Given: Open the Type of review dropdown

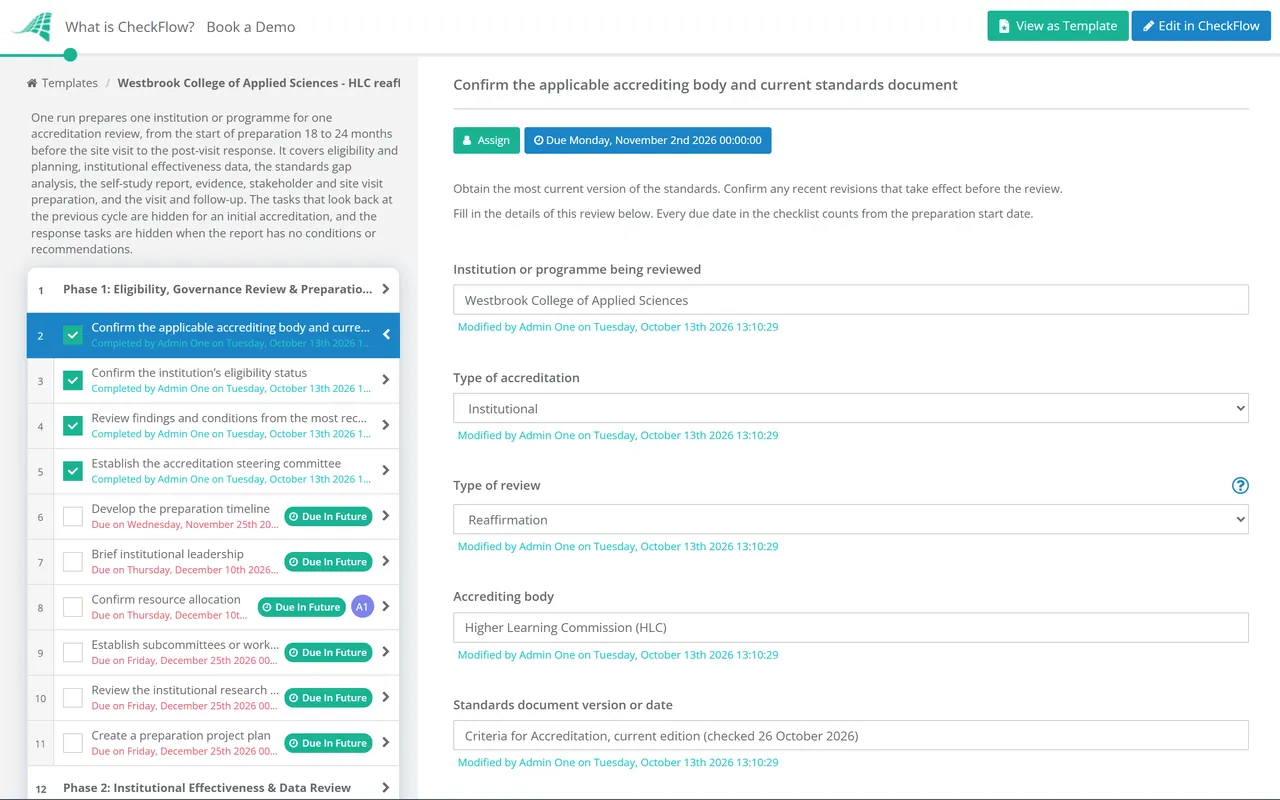Looking at the screenshot, I should tap(851, 520).
